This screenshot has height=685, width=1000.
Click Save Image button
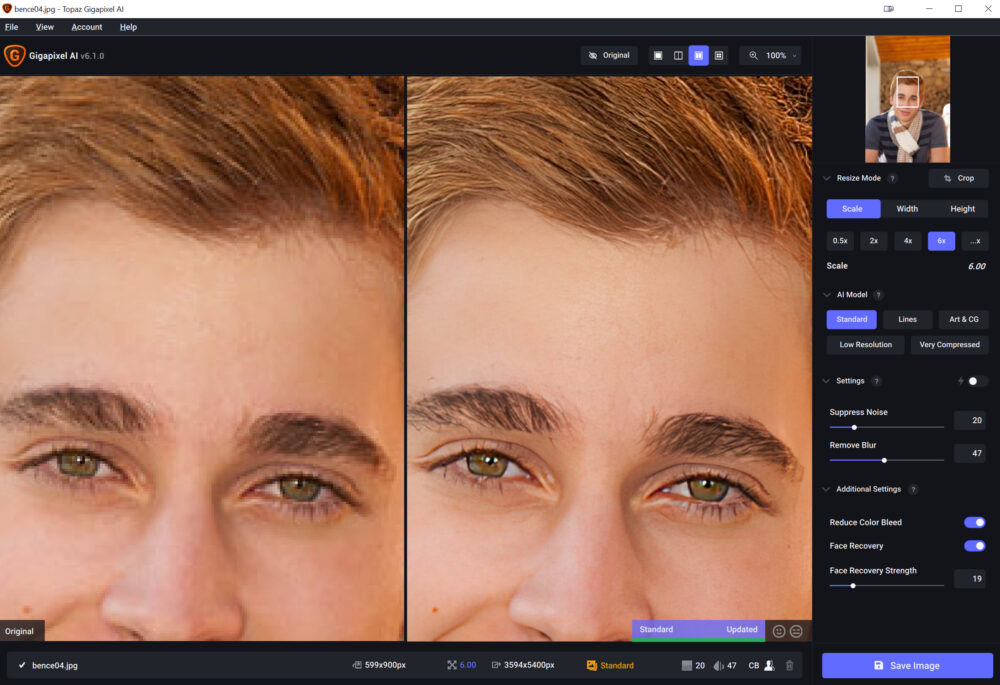[907, 665]
